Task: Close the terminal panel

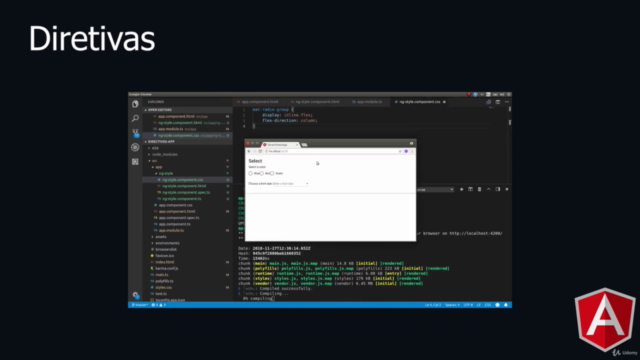Action: pyautogui.click(x=507, y=189)
